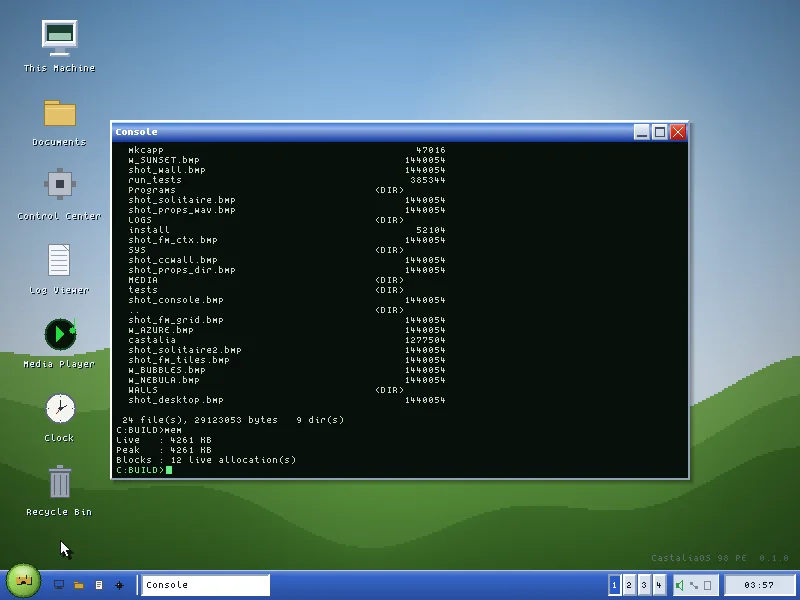Click the C:BUILD>mem command line

pos(148,430)
